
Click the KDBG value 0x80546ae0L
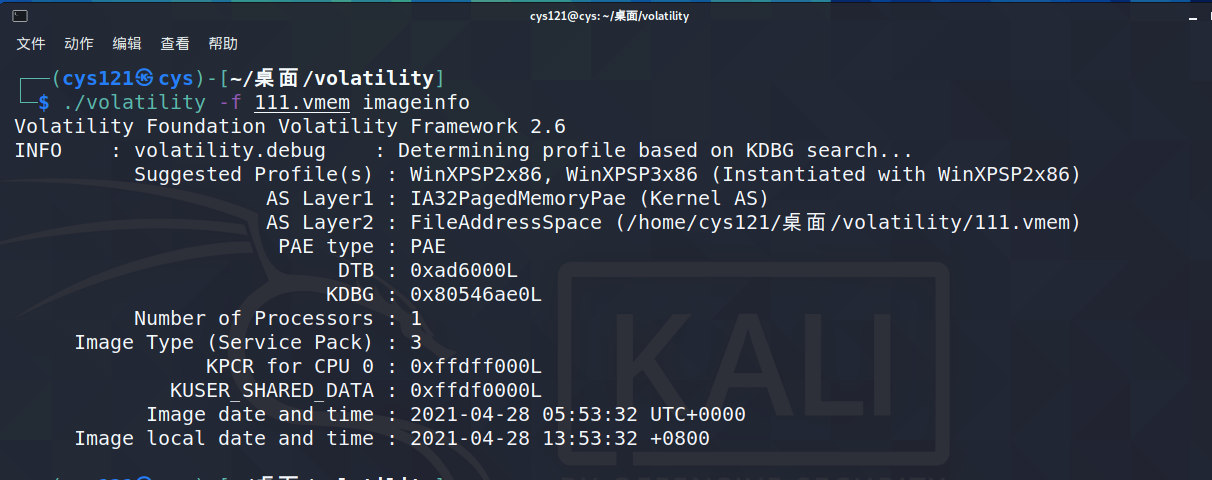pyautogui.click(x=476, y=294)
